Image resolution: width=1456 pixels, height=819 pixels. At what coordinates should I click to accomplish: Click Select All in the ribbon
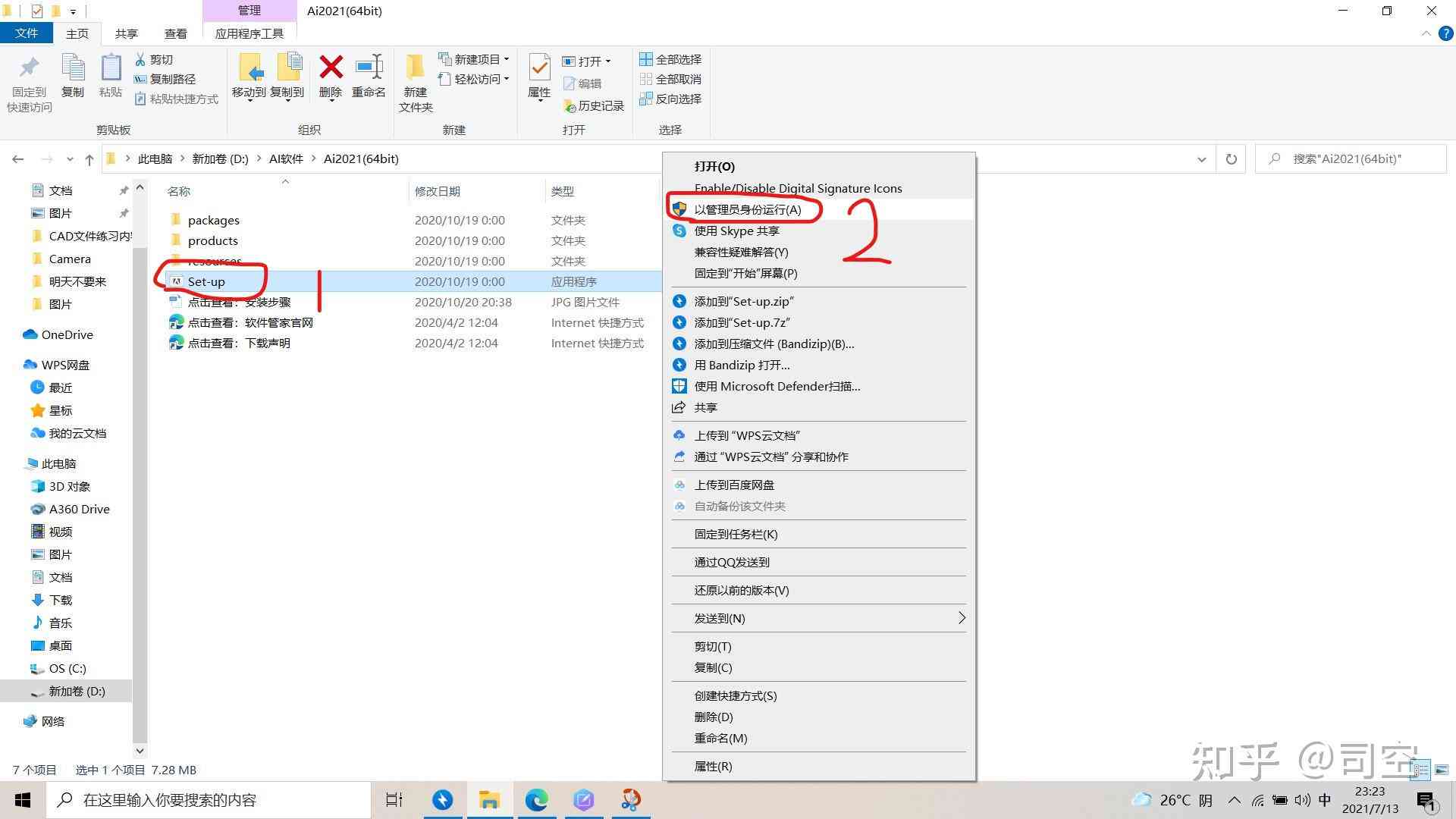[x=670, y=59]
